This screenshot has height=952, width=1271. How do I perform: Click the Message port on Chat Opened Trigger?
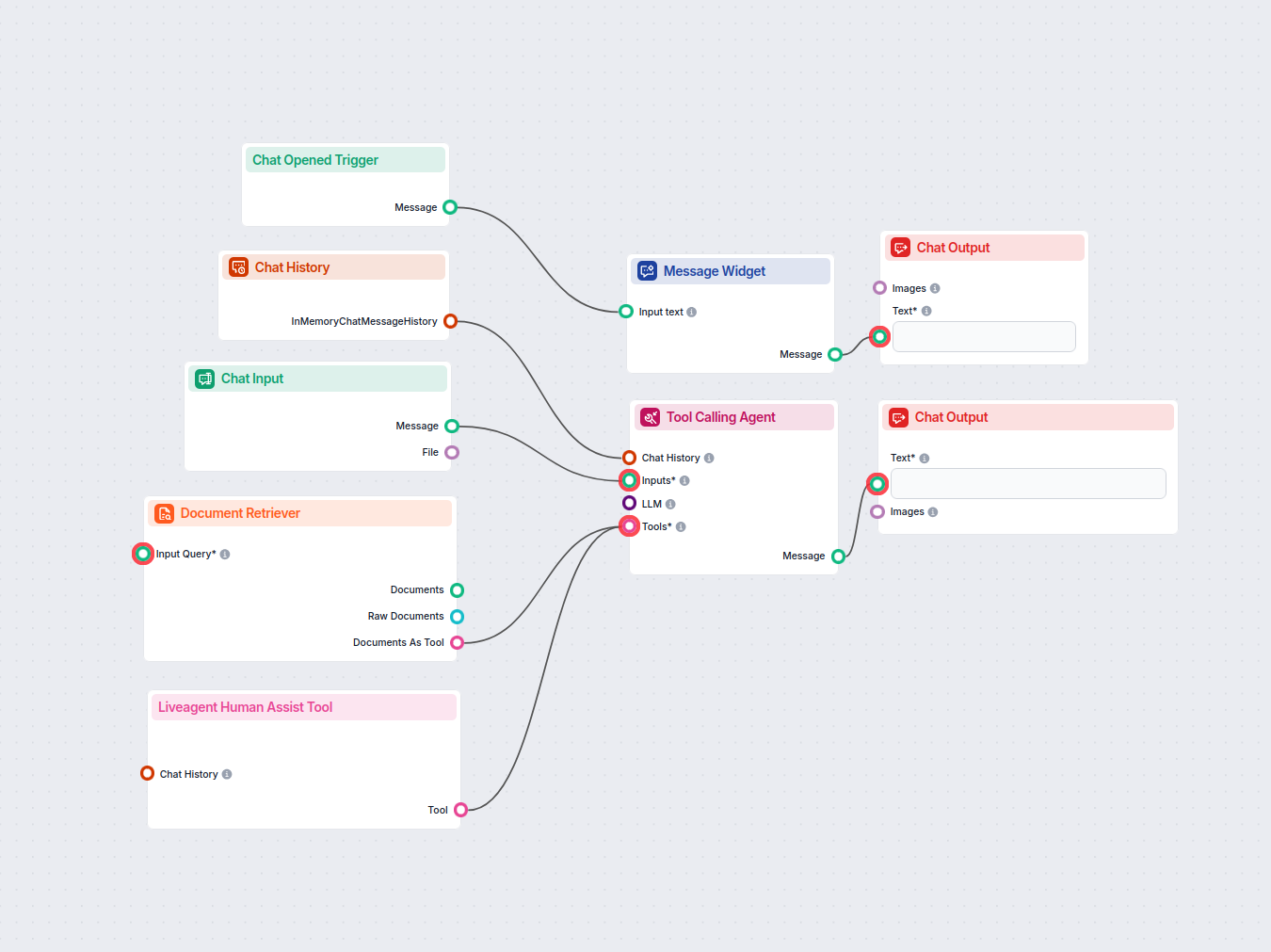click(x=450, y=207)
